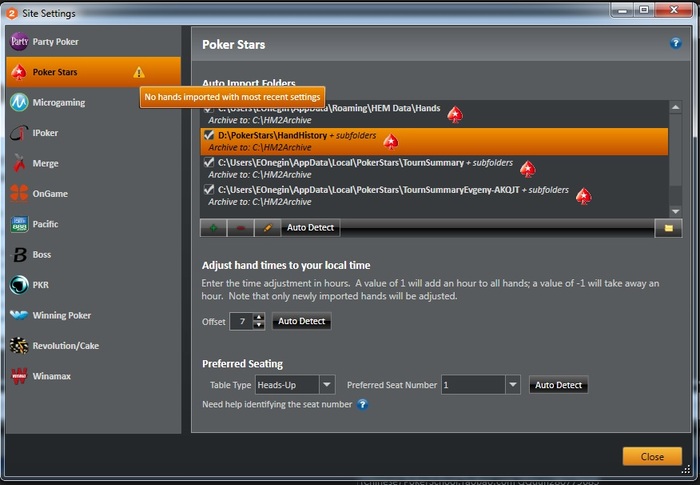Screen dimensions: 700x485
Task: Expand the Preferred Seat Number dropdown
Action: [x=513, y=385]
